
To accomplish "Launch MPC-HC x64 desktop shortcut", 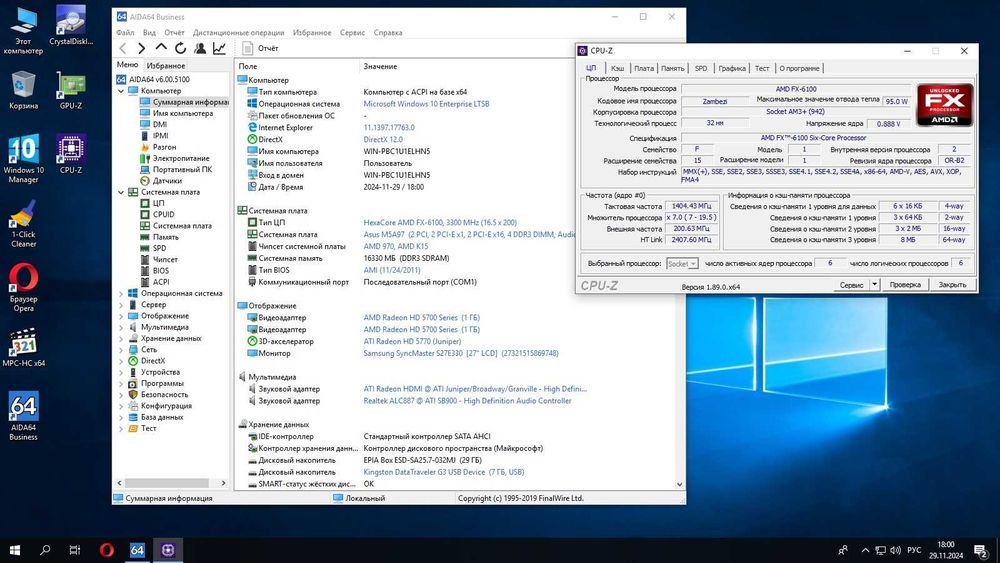I will tap(24, 348).
